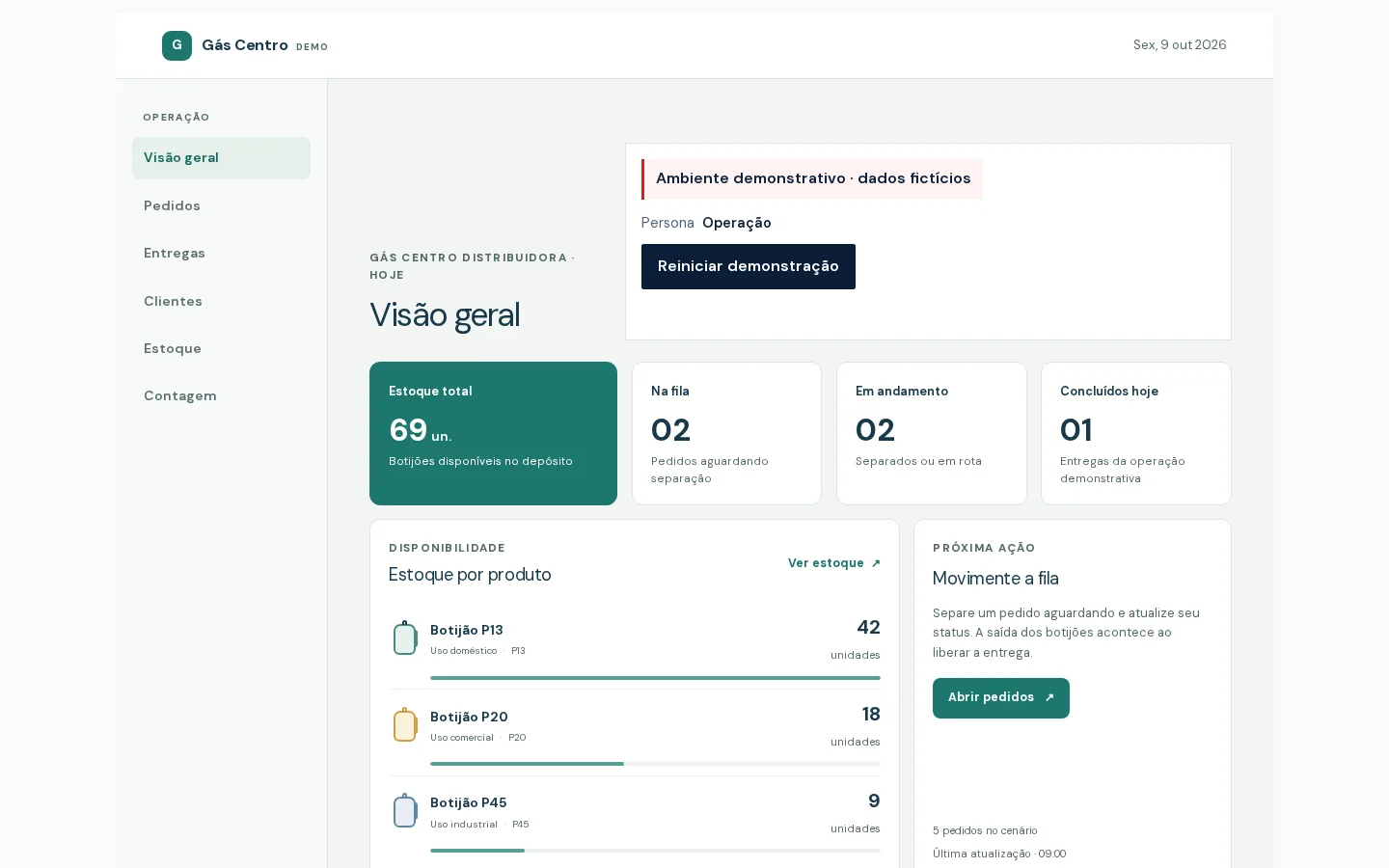Click the Gás Centro brand name
The height and width of the screenshot is (868, 1389).
(245, 45)
